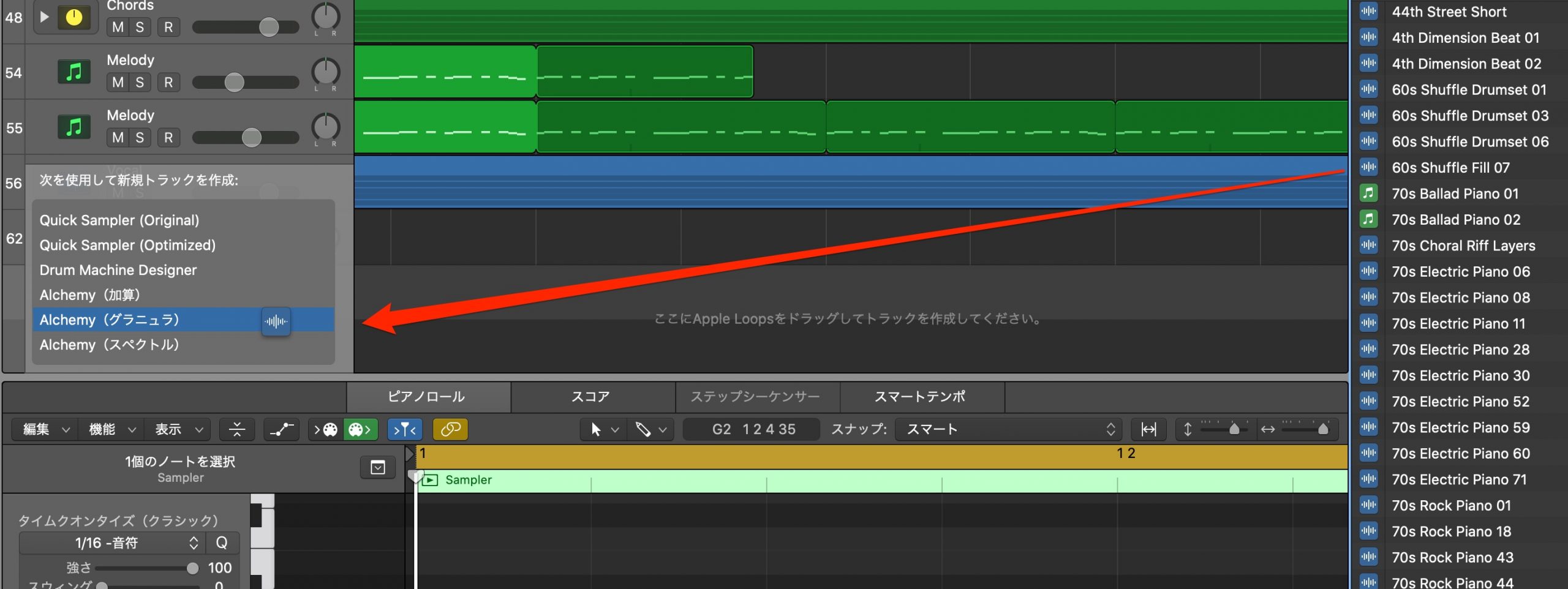
Task: Click the vertical zoom arrow icon
Action: pos(1188,429)
